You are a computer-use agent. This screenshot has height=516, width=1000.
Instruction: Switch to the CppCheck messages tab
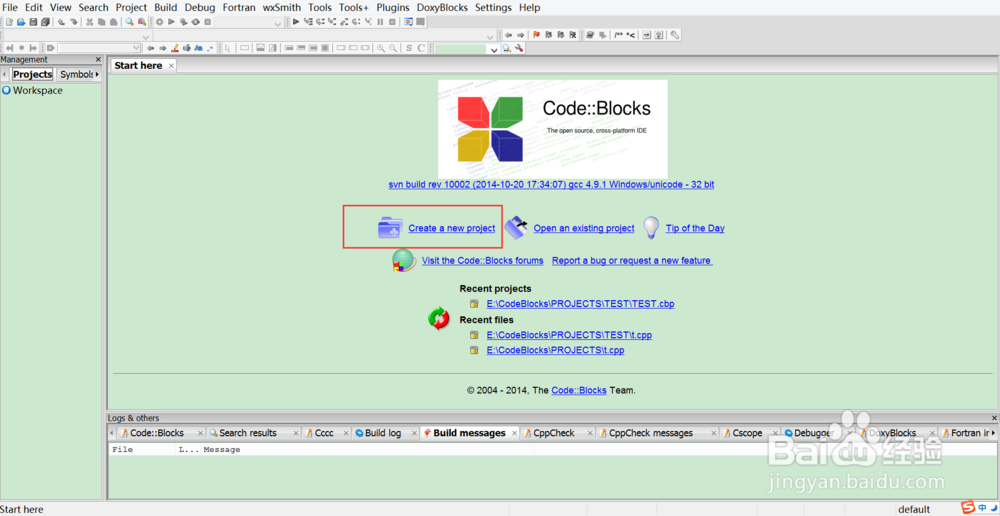click(651, 433)
